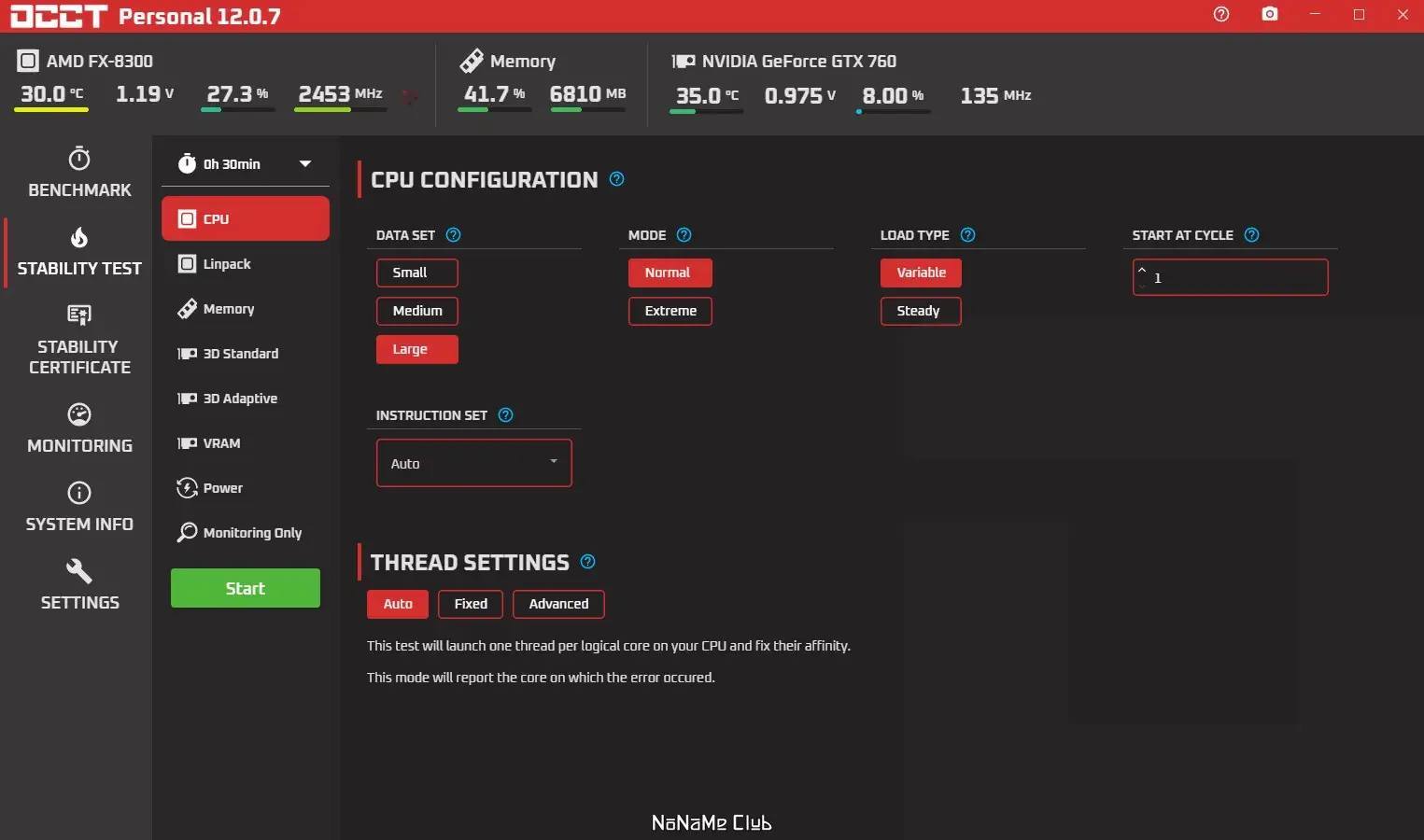Viewport: 1424px width, 840px height.
Task: Open the Instruction Set Auto dropdown
Action: (474, 463)
